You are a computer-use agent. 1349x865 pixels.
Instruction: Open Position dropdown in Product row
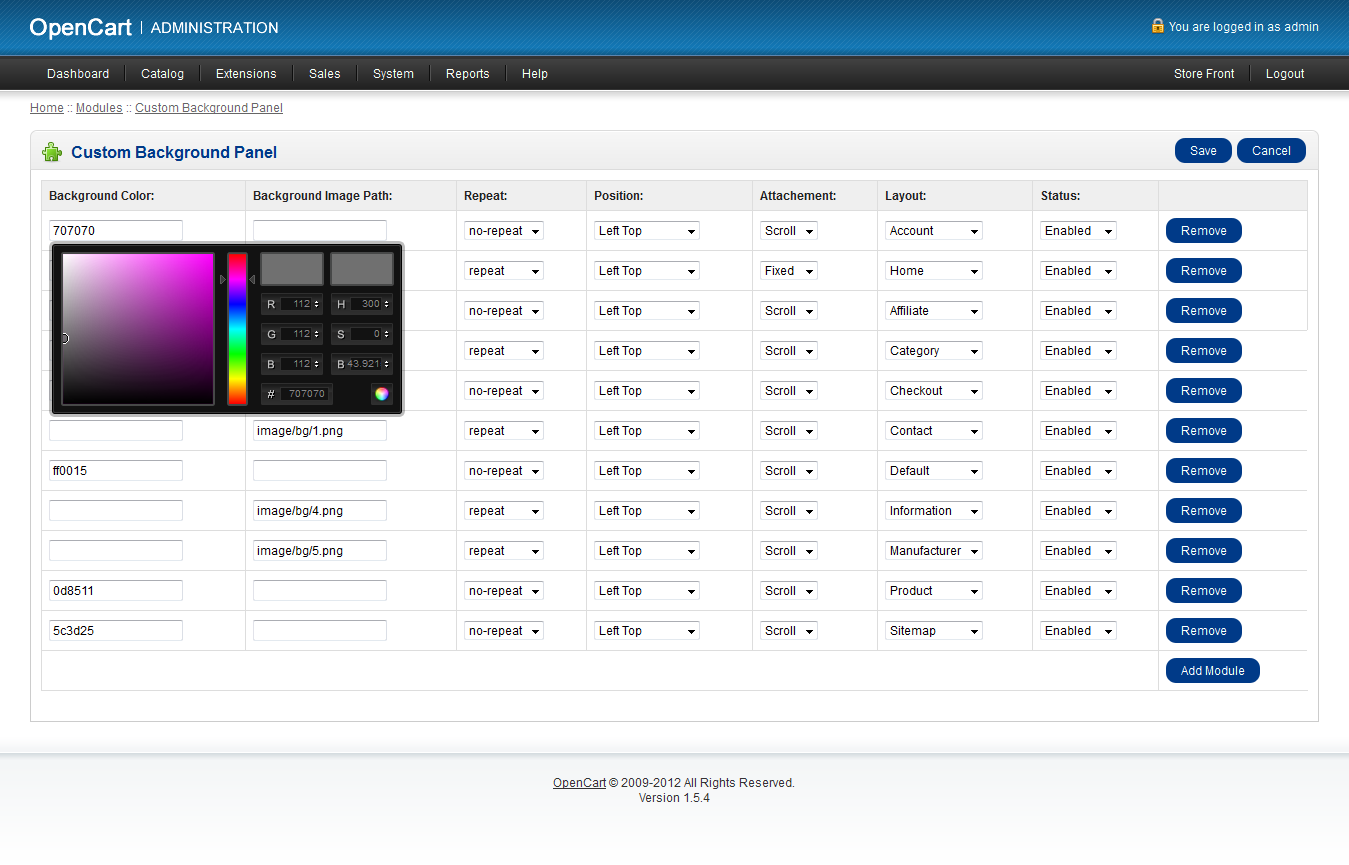tap(647, 591)
